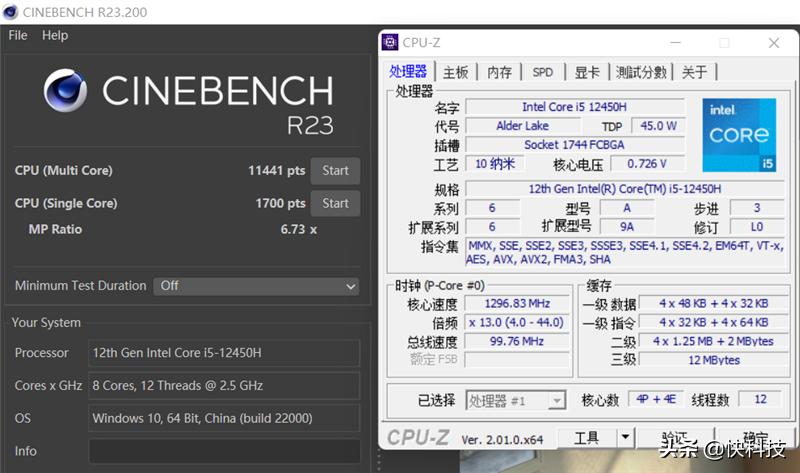Image resolution: width=800 pixels, height=473 pixels.
Task: Open the Minimum Test Duration dropdown
Action: pyautogui.click(x=256, y=286)
